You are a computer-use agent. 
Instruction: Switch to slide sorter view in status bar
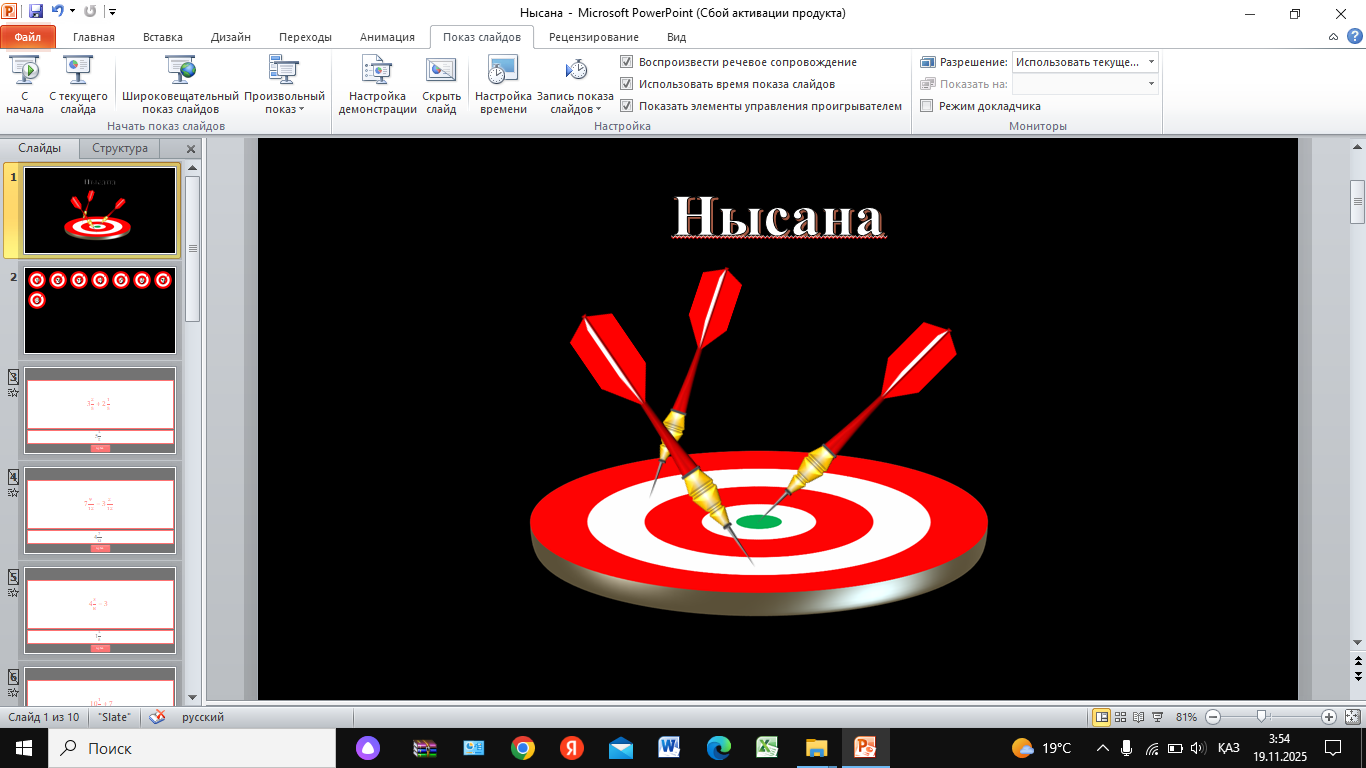click(x=1121, y=717)
